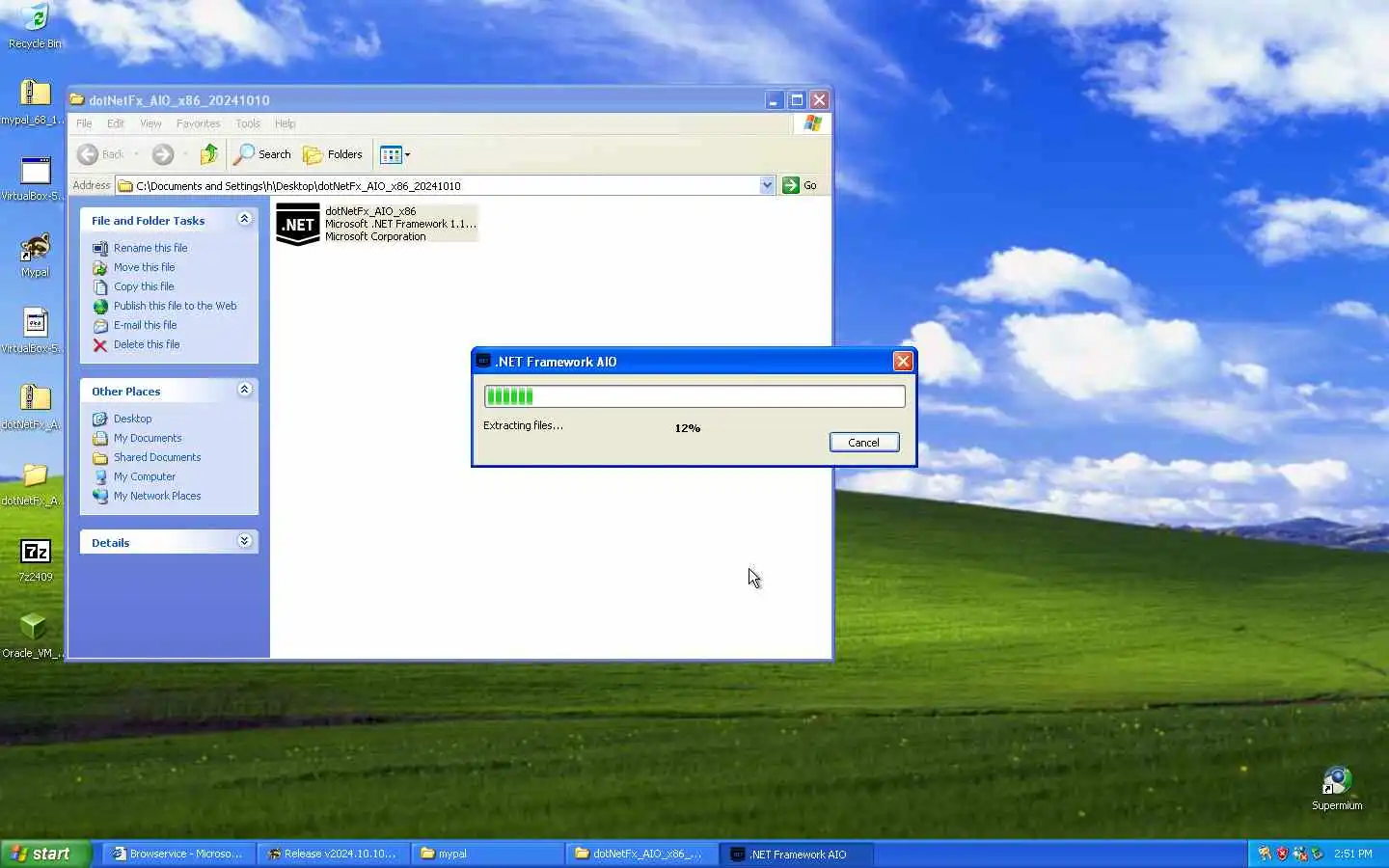Image resolution: width=1389 pixels, height=868 pixels.
Task: Switch to dotNetFx_AIO_x86 taskbar item
Action: click(641, 854)
